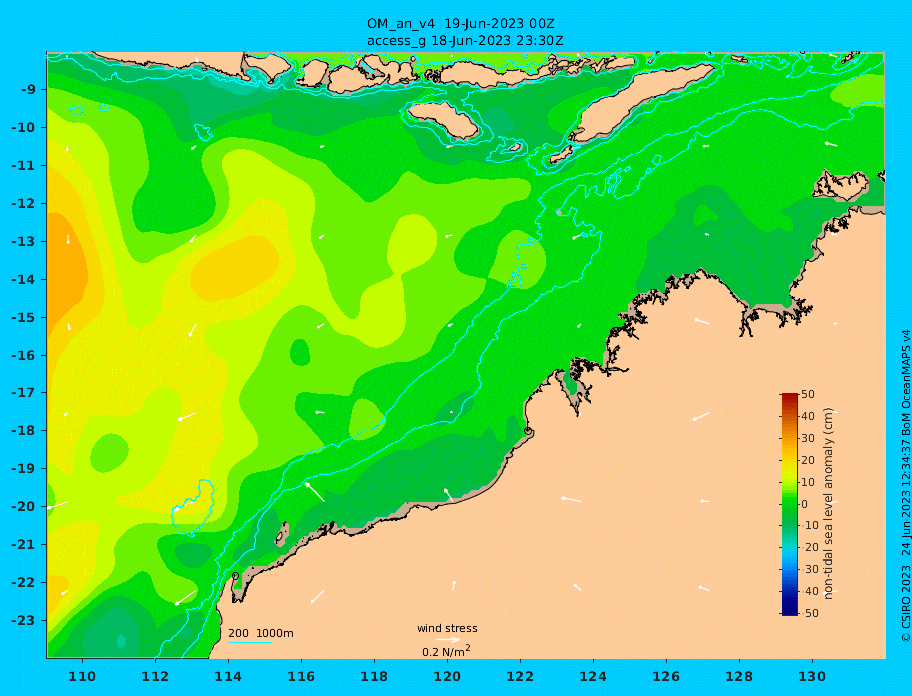Click longitude label 126
The width and height of the screenshot is (912, 696).
coord(666,676)
